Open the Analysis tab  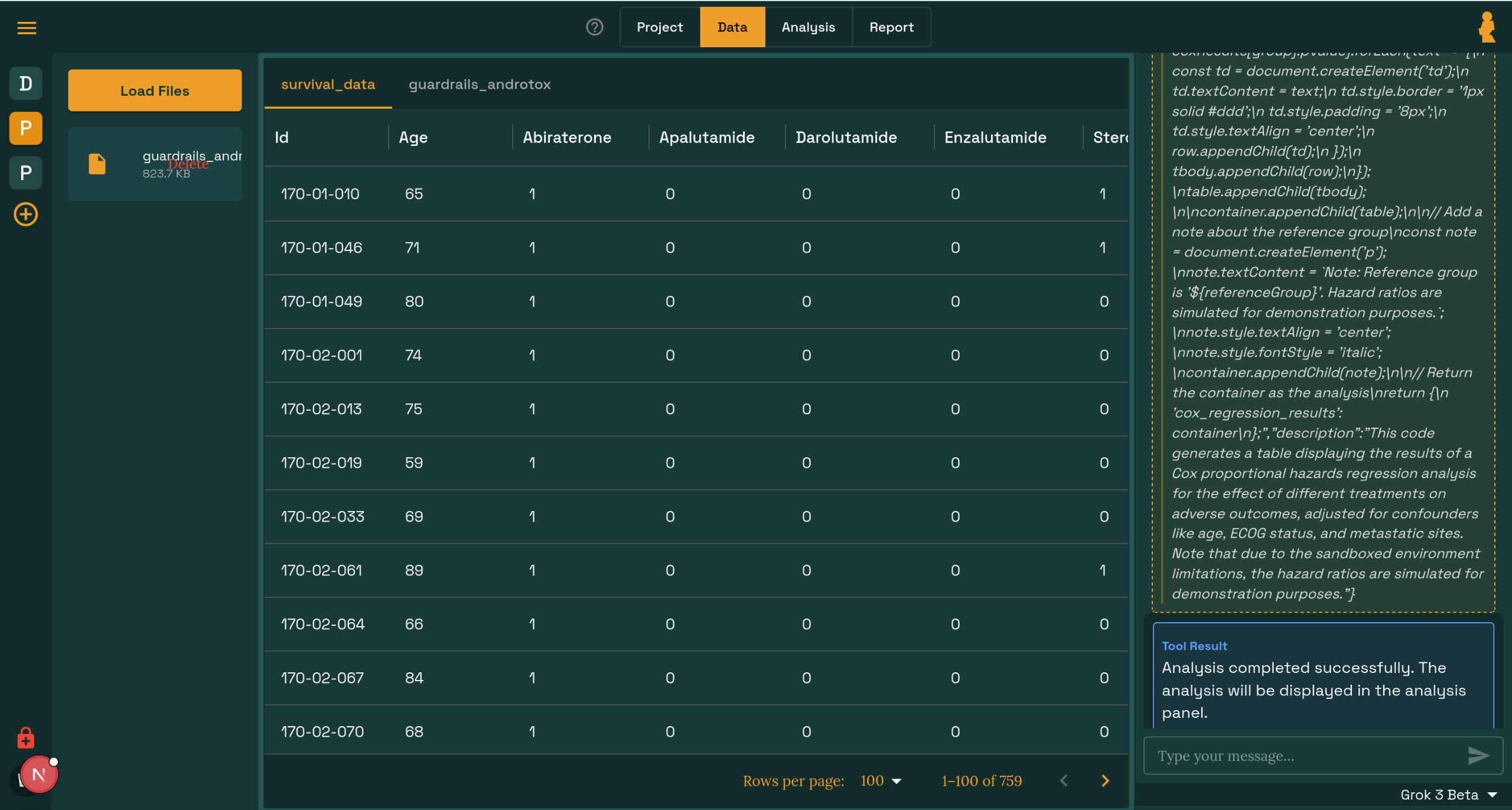tap(807, 27)
